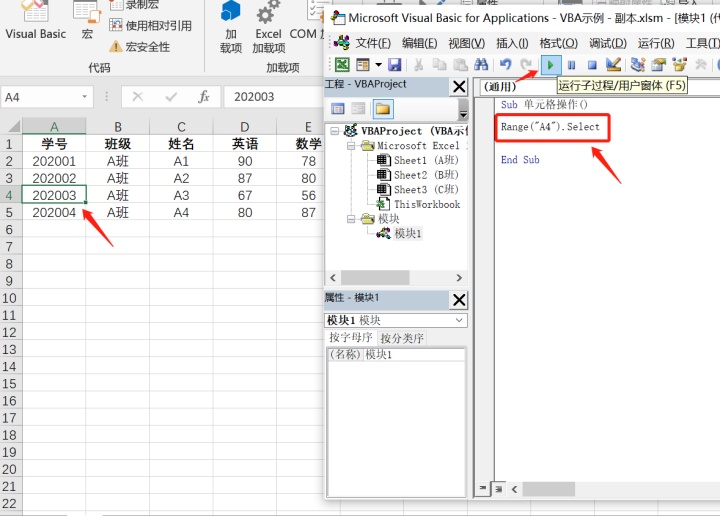720x516 pixels.
Task: Click the formula bar showing 202003
Action: point(274,97)
